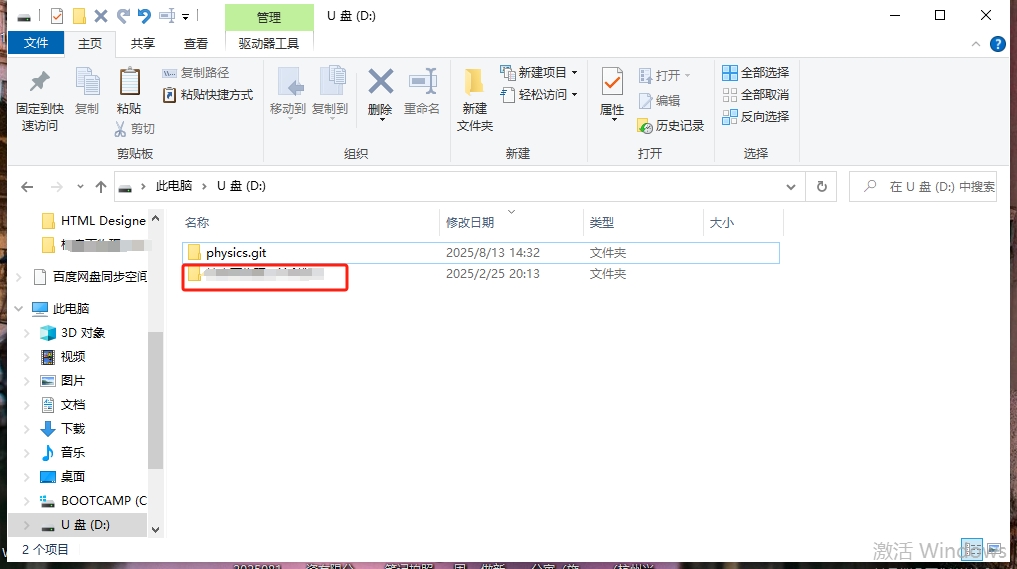Pin to Quick access (固定到快速访问)

point(40,101)
